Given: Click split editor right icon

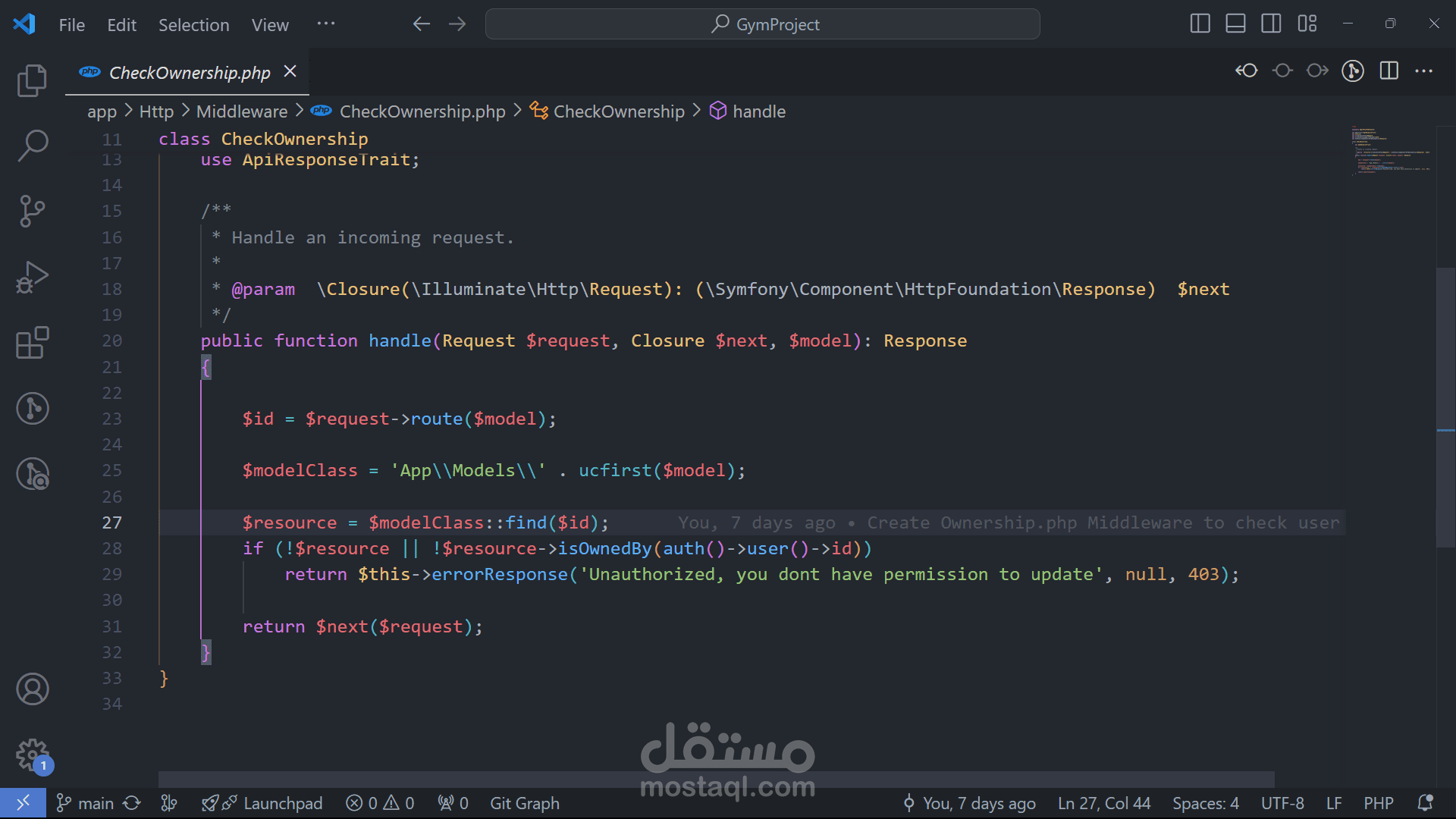Looking at the screenshot, I should [x=1389, y=71].
